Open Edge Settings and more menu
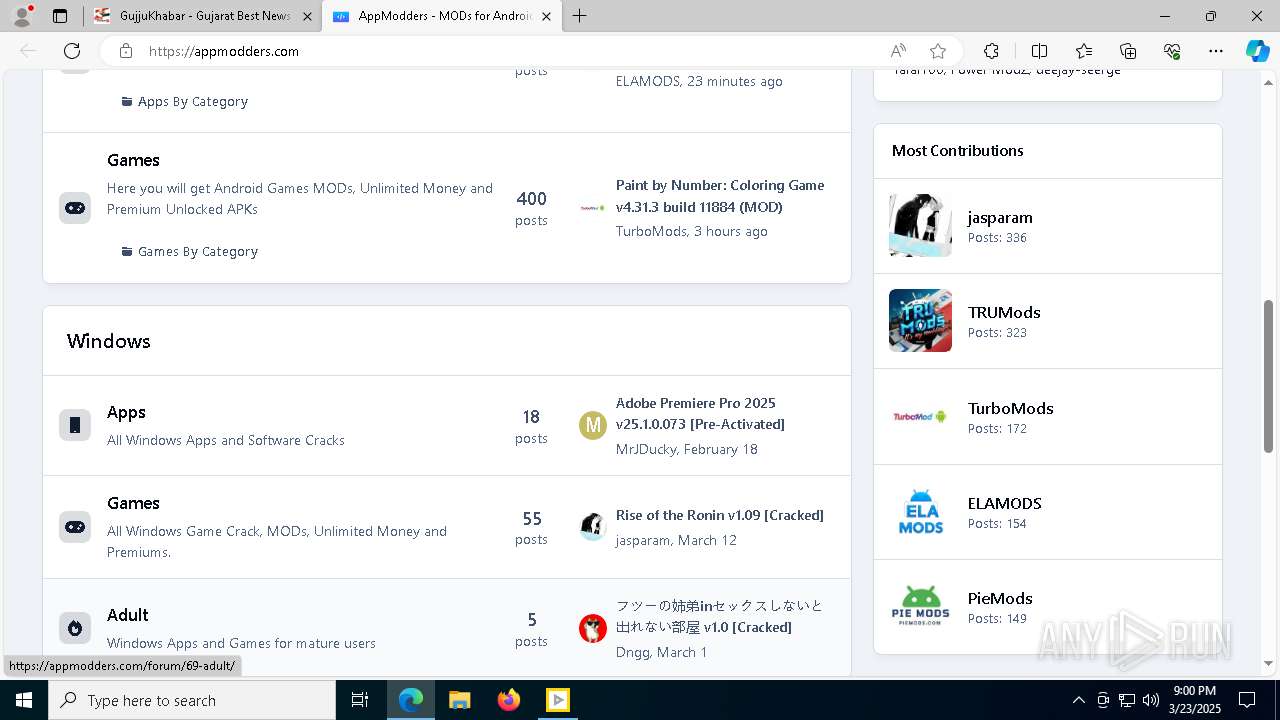Screen dimensions: 1280x720 pos(1216,51)
